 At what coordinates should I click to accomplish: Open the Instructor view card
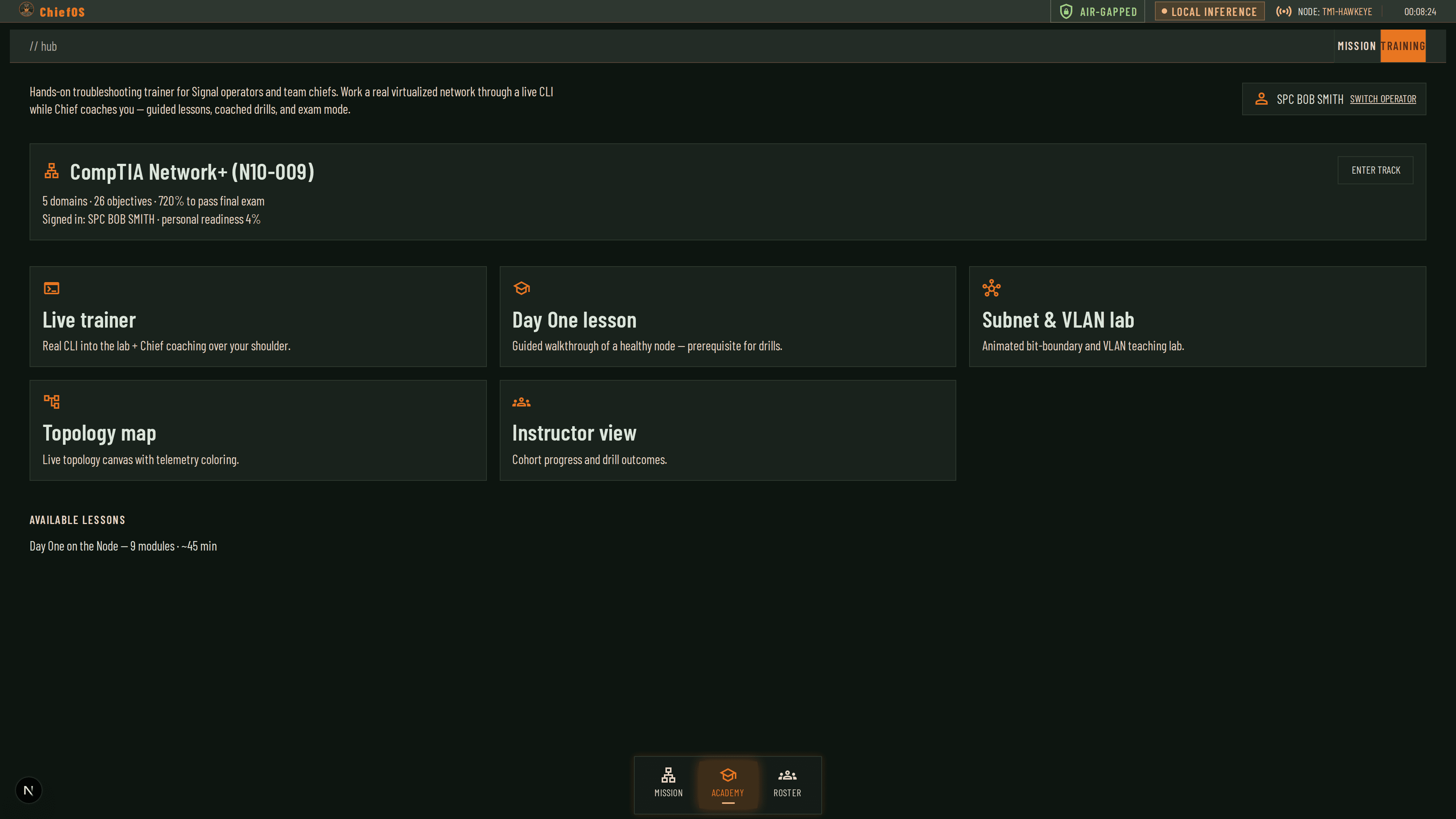click(x=728, y=430)
